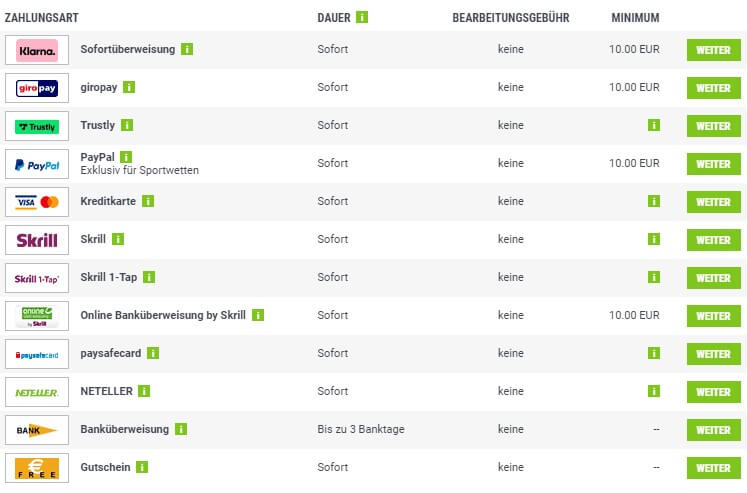Show info for Sofortüberweisung
Screen dimensions: 748x493
tap(187, 49)
